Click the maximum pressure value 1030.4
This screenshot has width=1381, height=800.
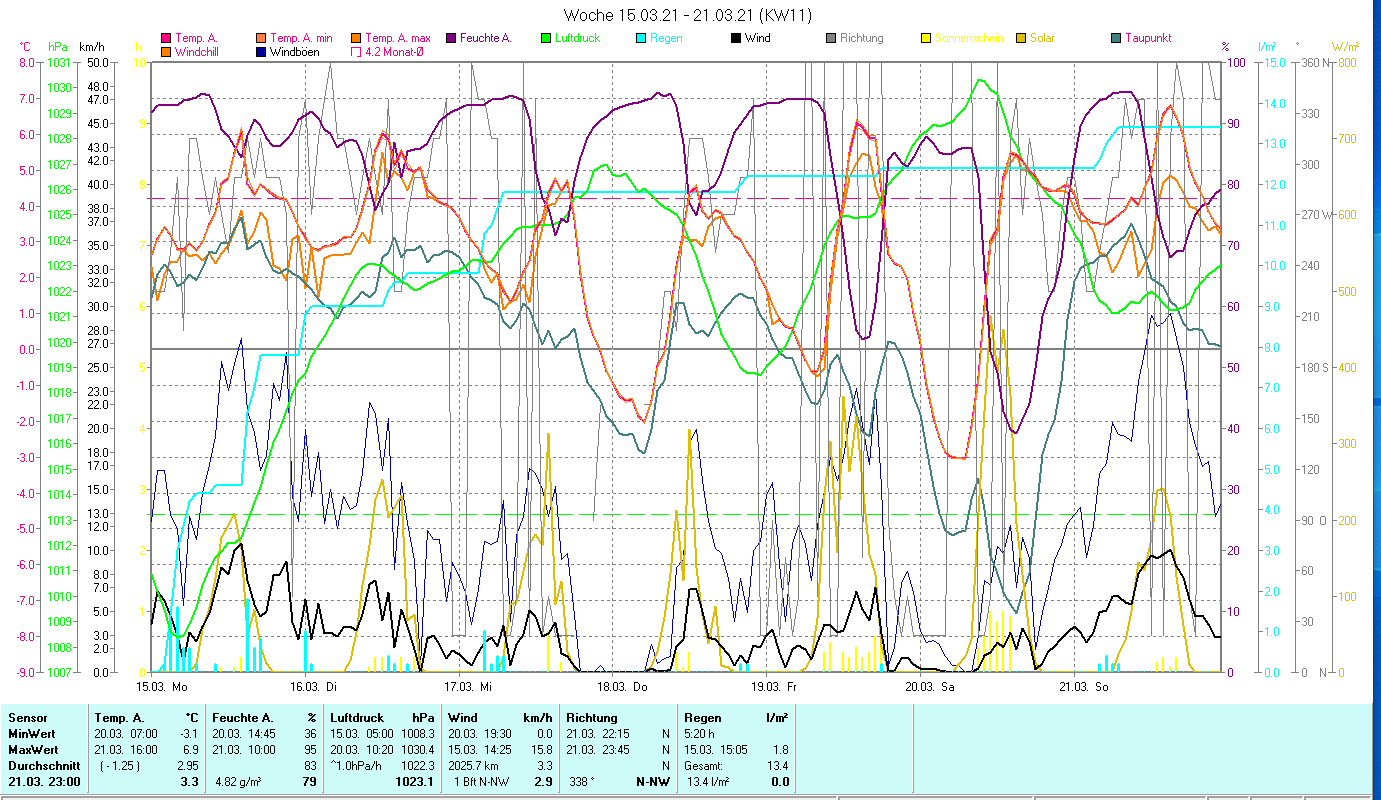[x=417, y=750]
